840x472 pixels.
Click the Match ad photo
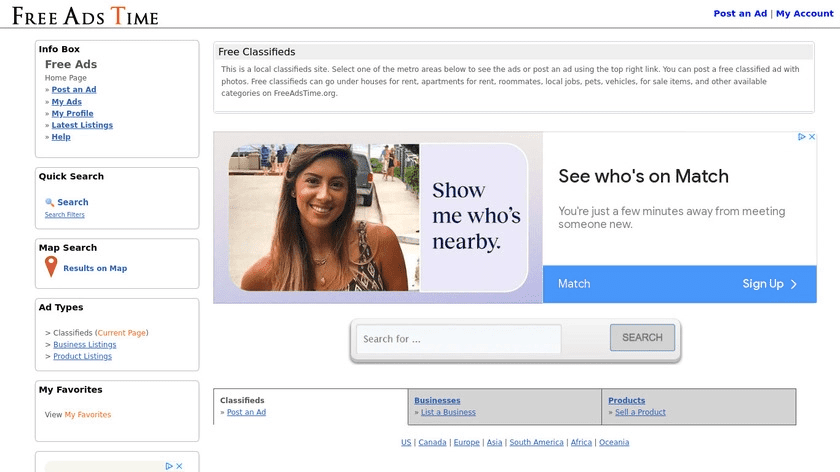[x=324, y=218]
